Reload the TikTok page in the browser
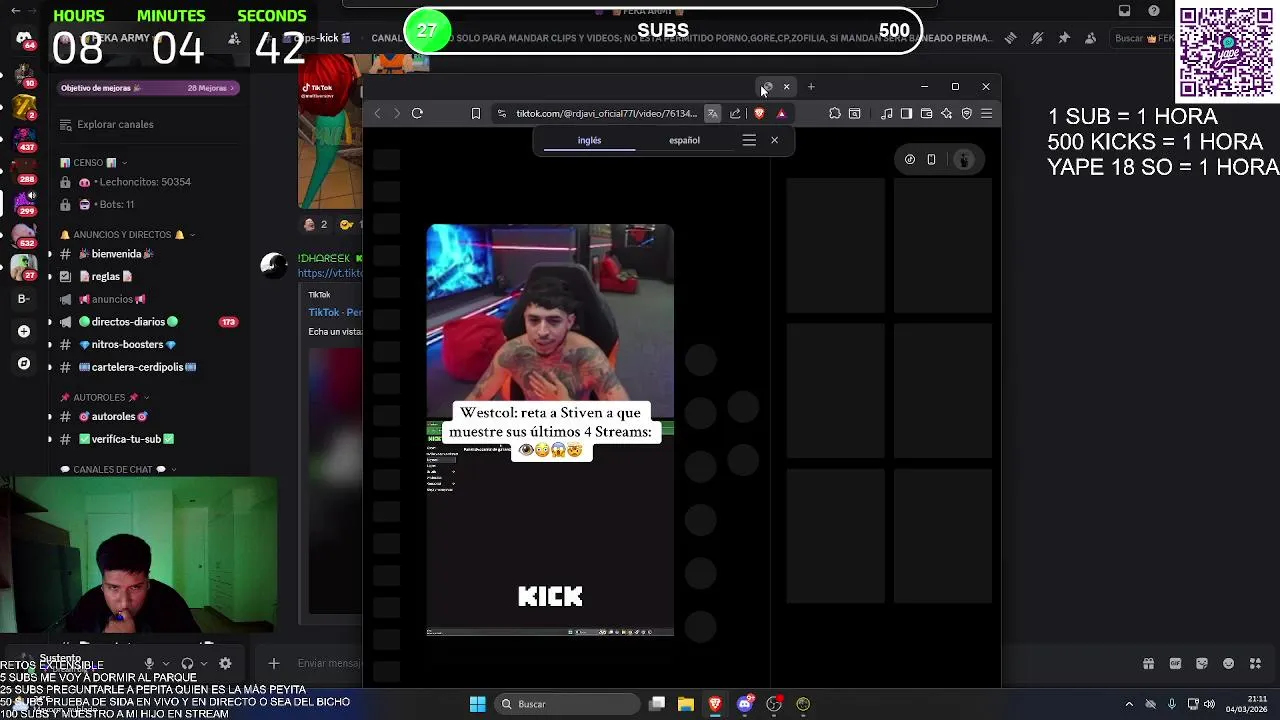Screen dimensions: 1280x720 click(x=417, y=113)
